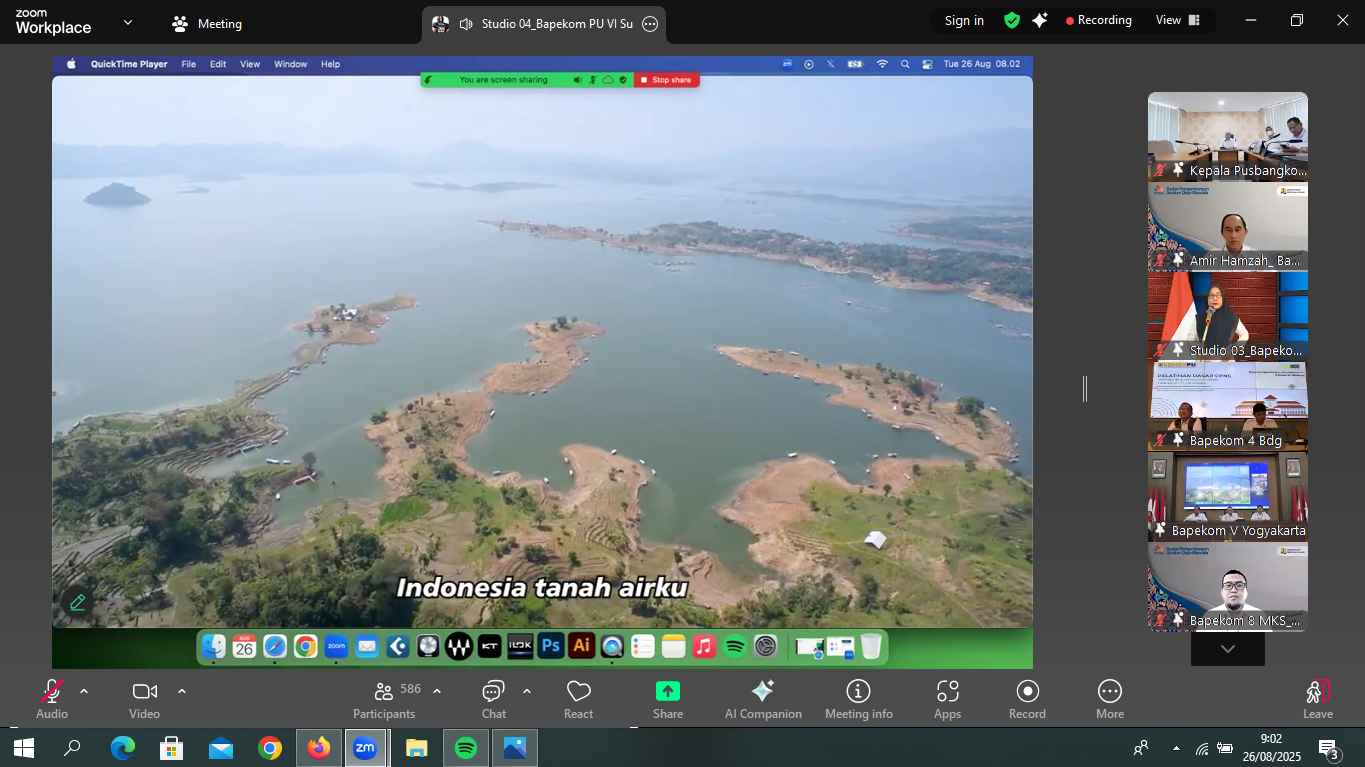Click the gallery panel resize handle

click(x=1085, y=389)
